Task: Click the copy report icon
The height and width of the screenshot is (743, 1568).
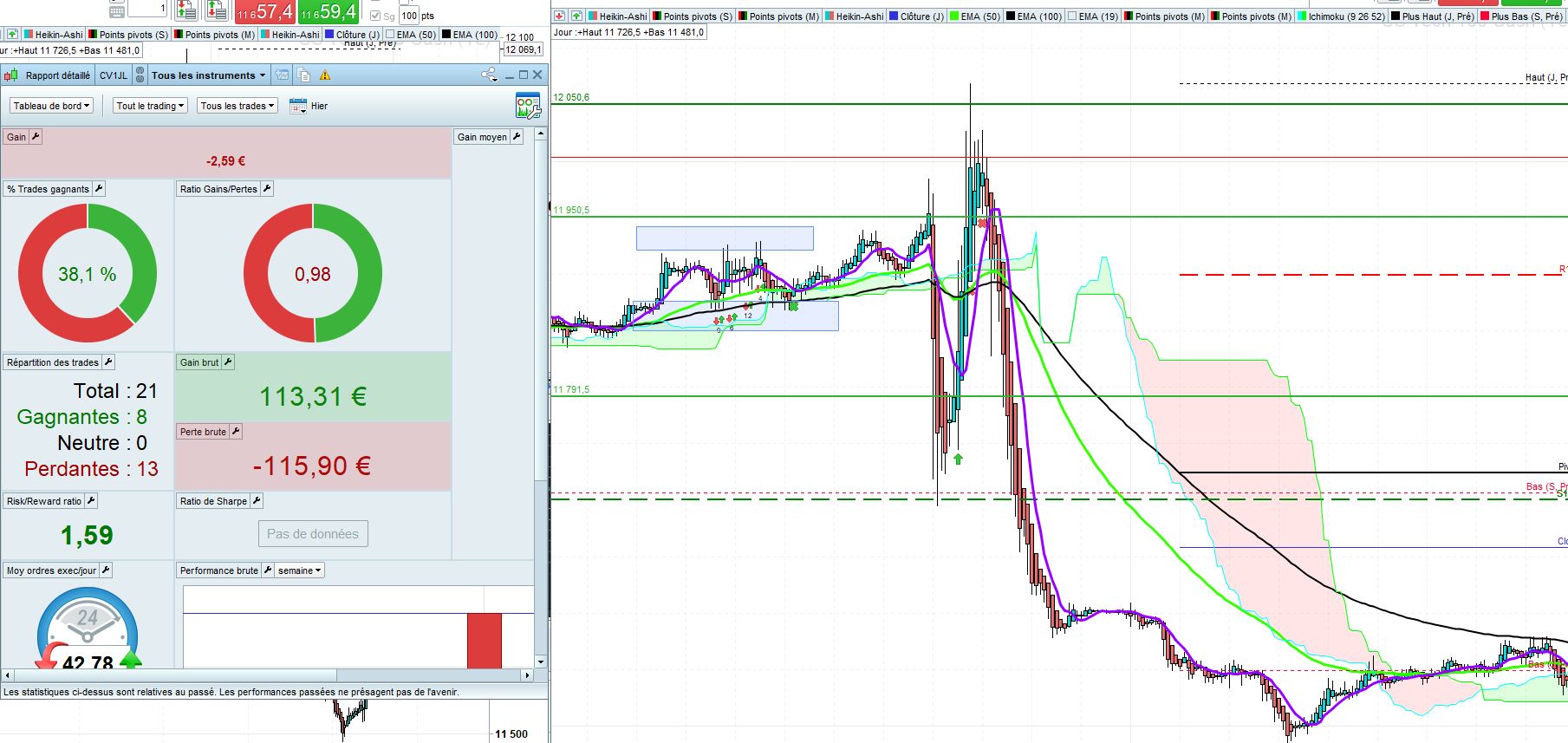Action: [x=303, y=75]
